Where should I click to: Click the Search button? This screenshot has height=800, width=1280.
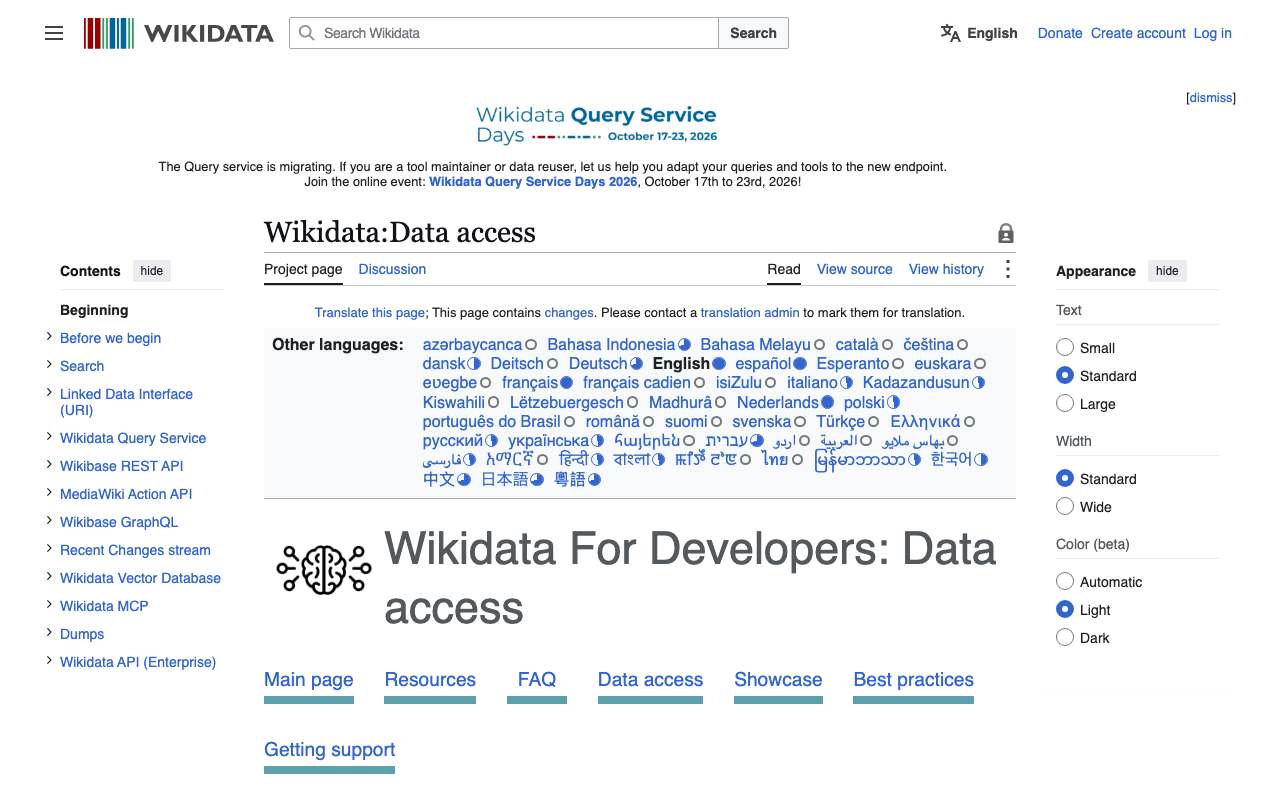[x=753, y=33]
